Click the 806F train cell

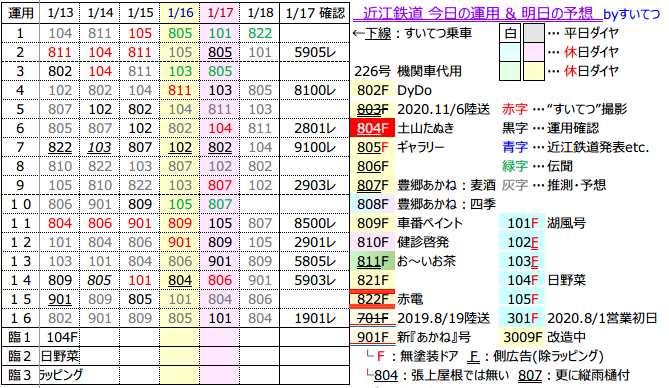pos(372,166)
